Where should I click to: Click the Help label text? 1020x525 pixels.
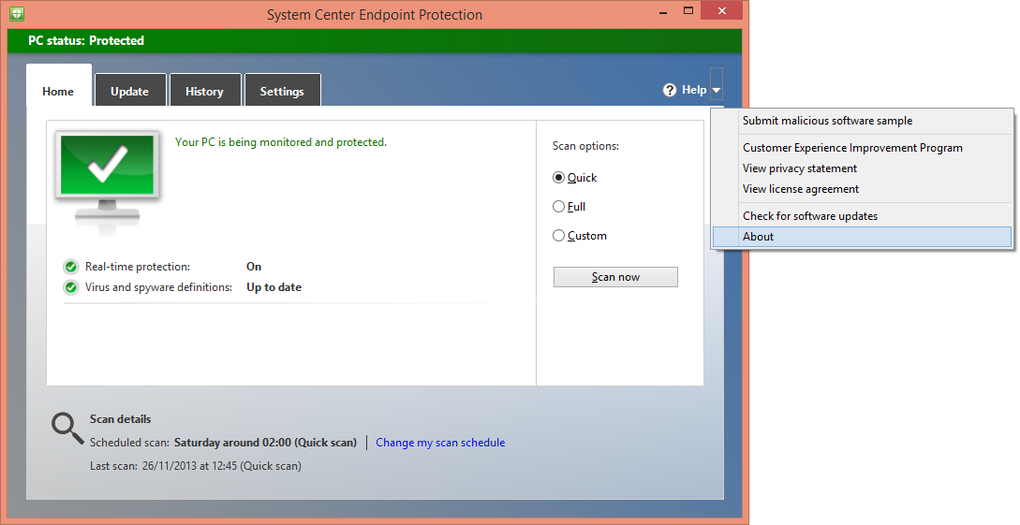click(x=694, y=90)
